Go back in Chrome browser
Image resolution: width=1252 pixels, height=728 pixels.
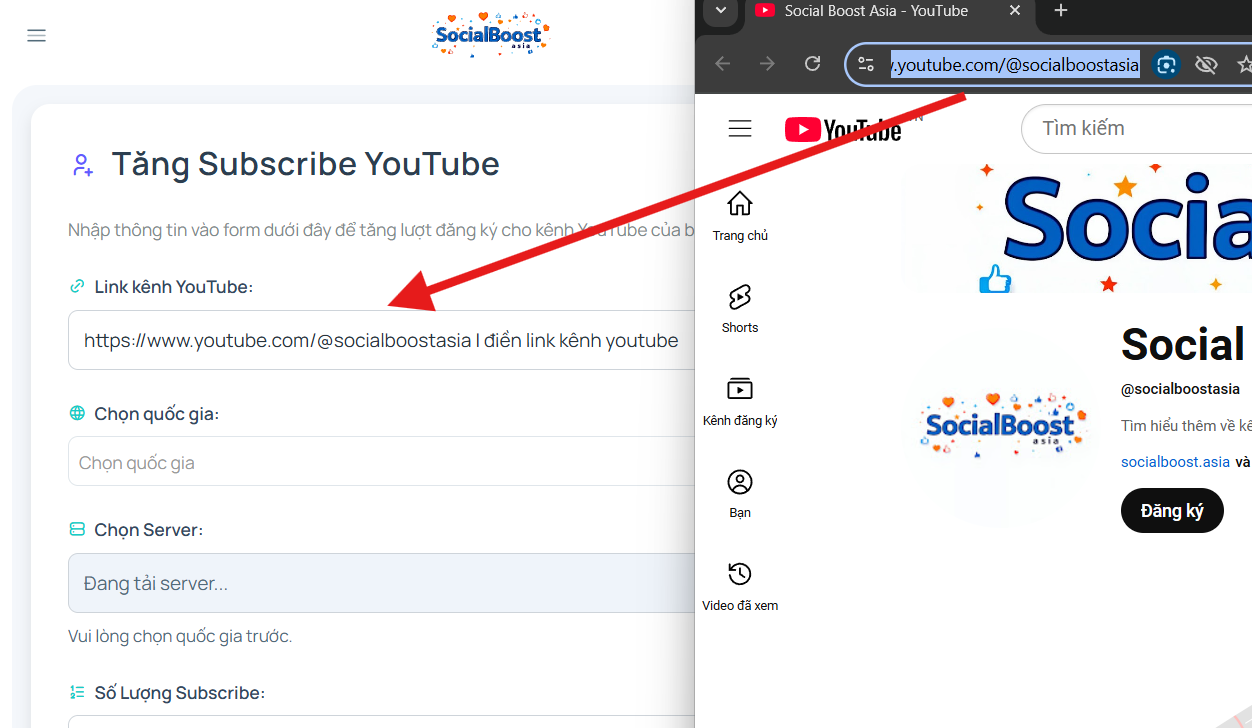723,64
